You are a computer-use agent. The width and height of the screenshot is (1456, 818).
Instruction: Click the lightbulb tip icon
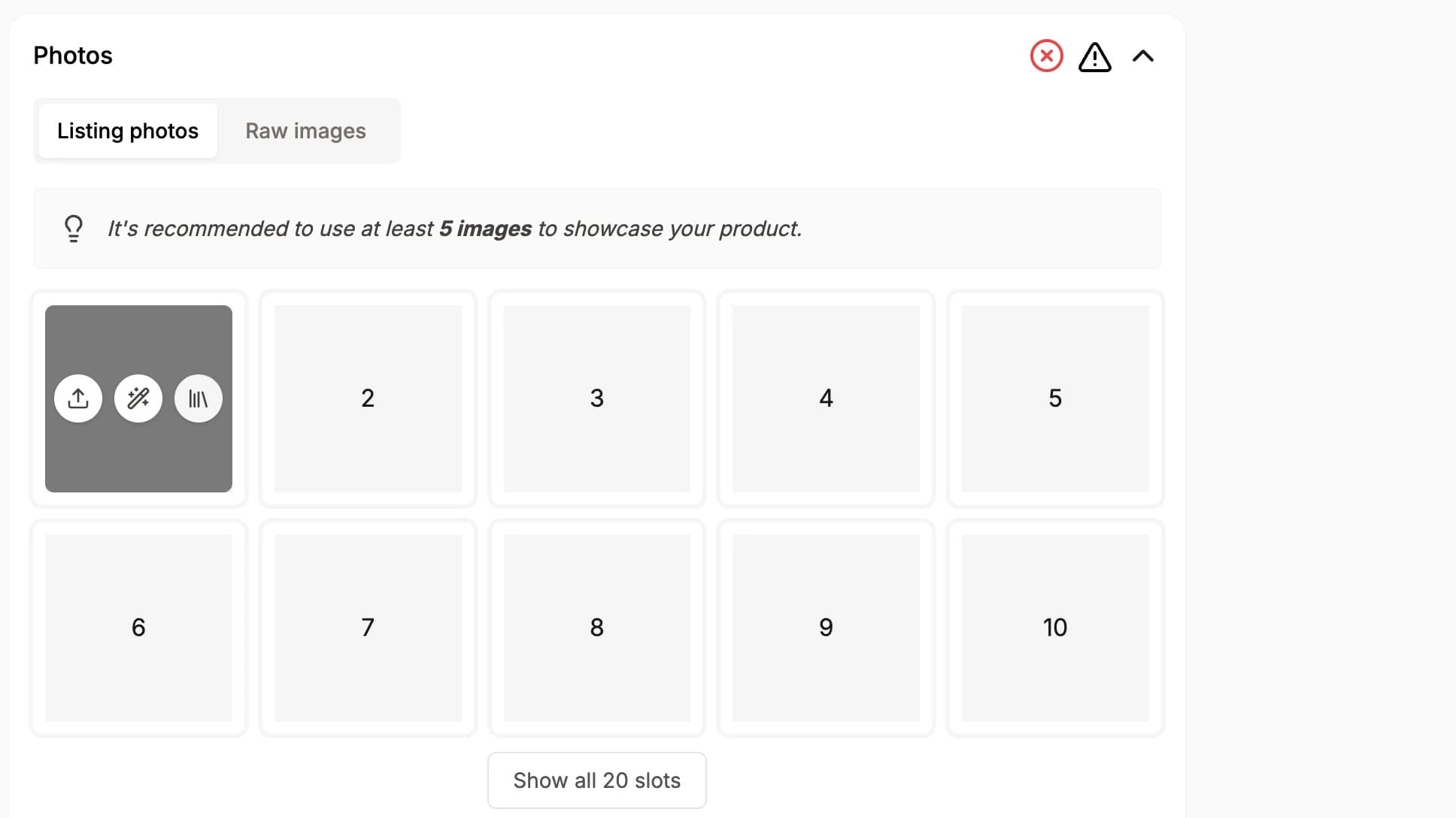(74, 229)
